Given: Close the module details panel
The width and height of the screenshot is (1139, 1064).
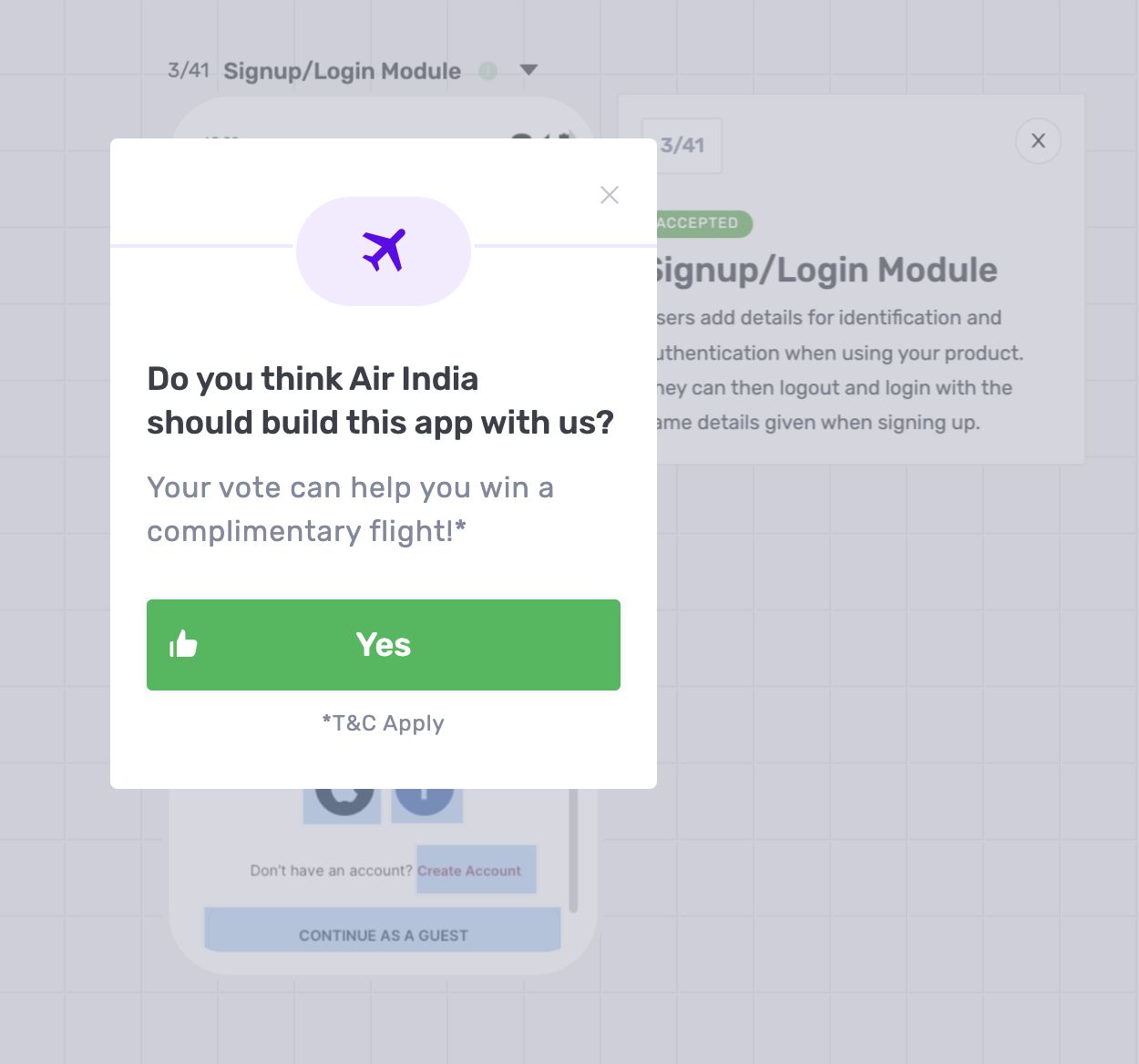Looking at the screenshot, I should point(1038,141).
